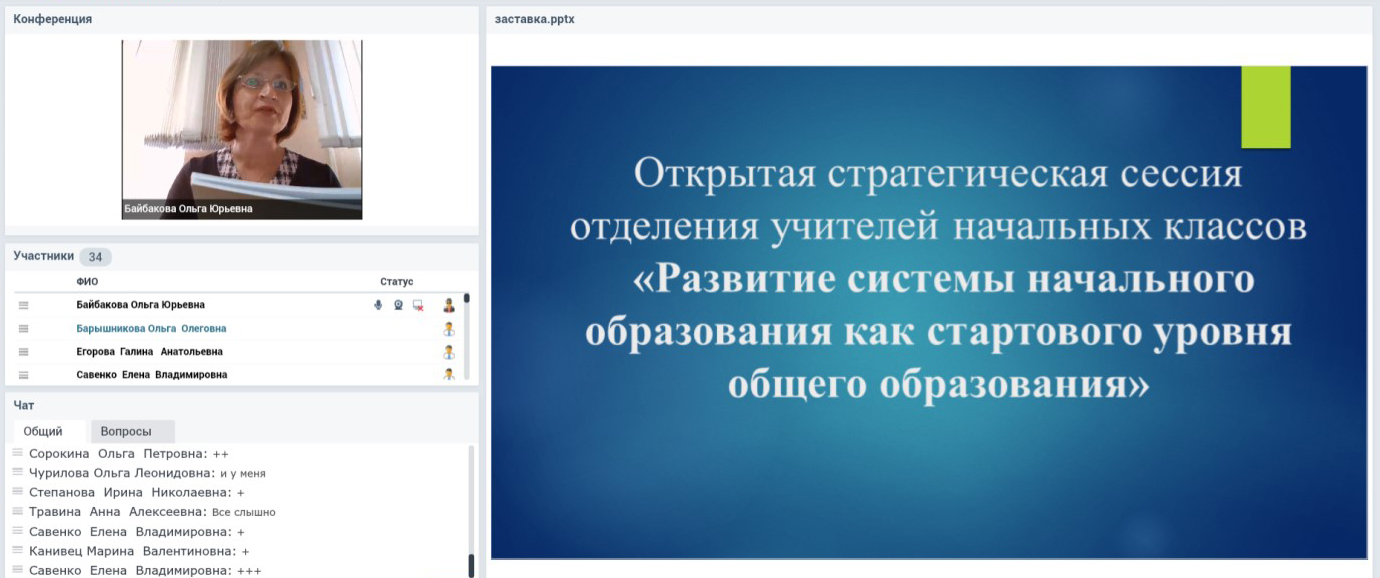Screen dimensions: 1380x578
Task: Click the Чат panel title
Action: point(24,405)
